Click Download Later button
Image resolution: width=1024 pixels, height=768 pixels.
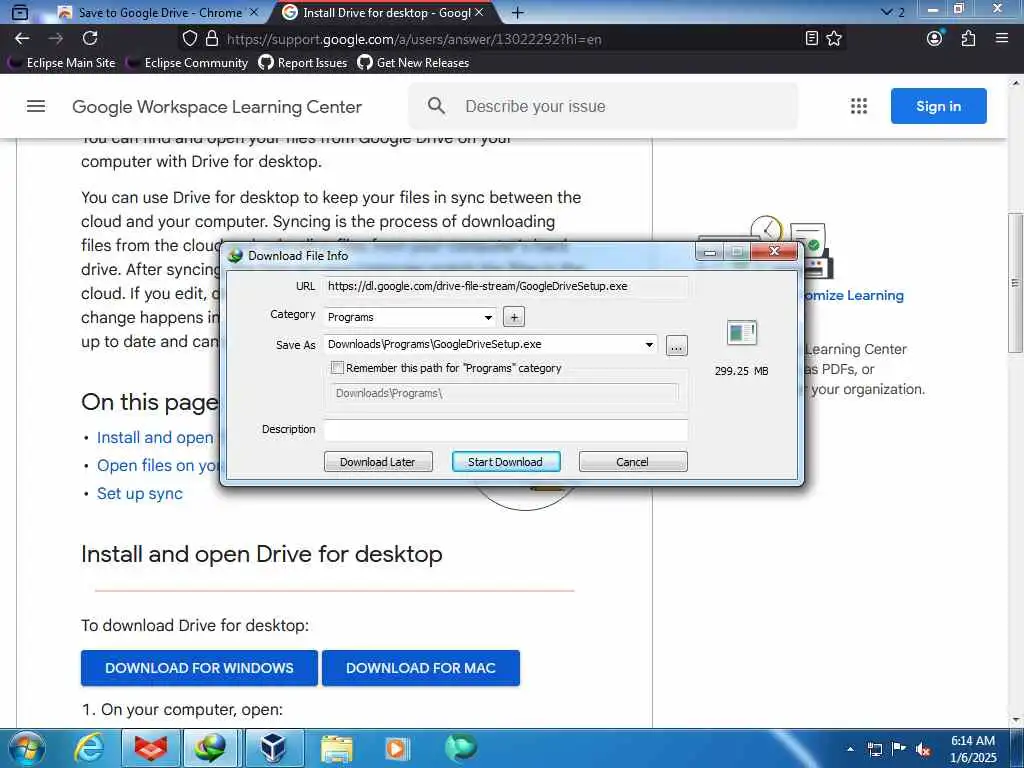coord(378,462)
